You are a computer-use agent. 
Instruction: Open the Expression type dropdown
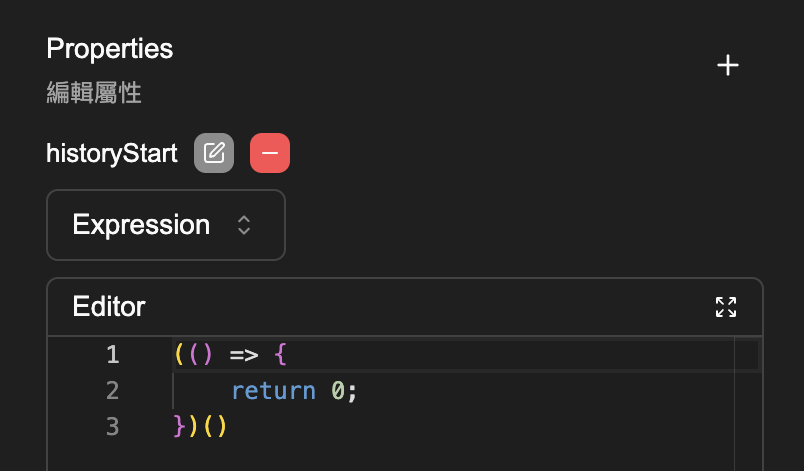click(166, 225)
